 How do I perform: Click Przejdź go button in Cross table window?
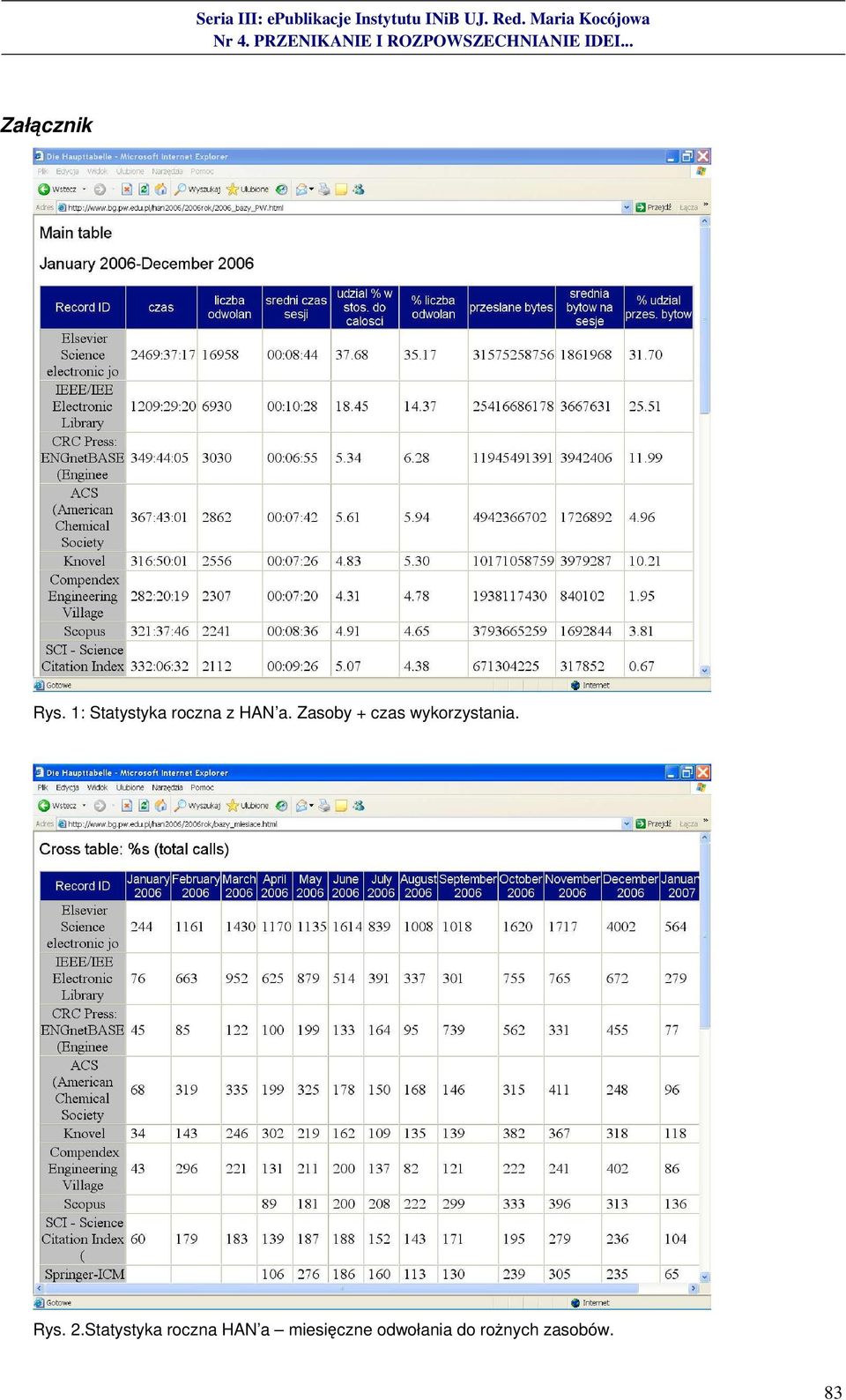(x=653, y=824)
